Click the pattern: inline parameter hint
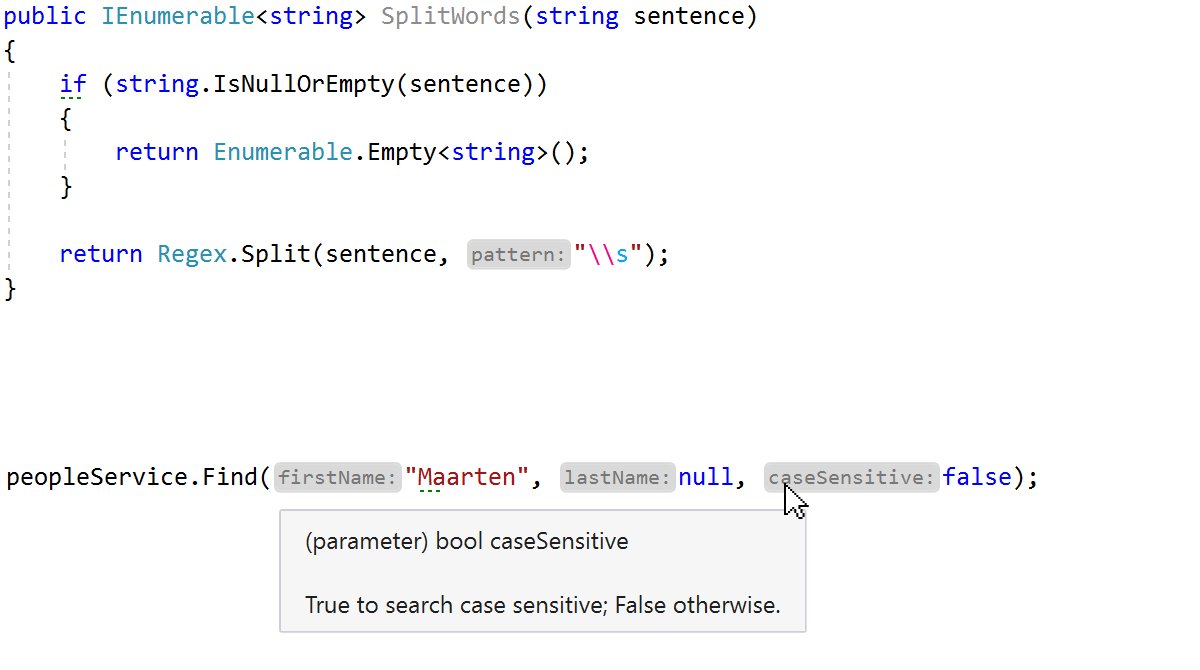 pyautogui.click(x=517, y=254)
